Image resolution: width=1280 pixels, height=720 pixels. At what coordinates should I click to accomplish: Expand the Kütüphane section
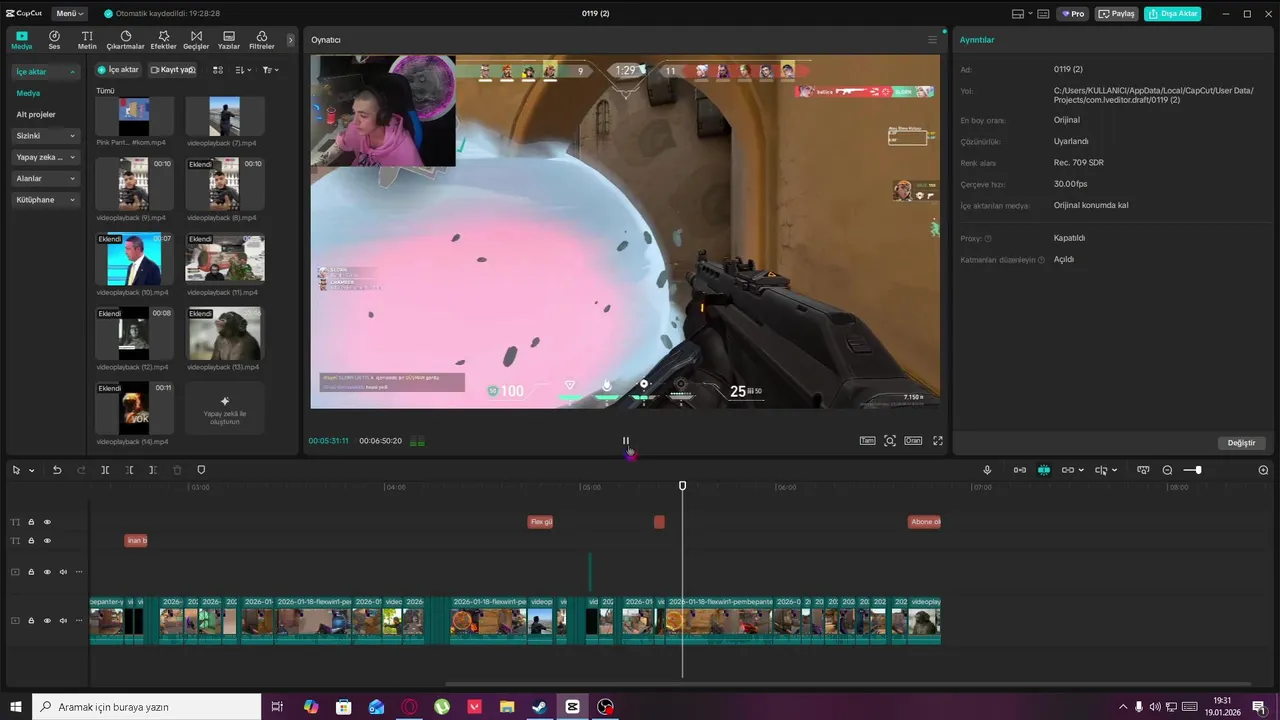click(46, 200)
